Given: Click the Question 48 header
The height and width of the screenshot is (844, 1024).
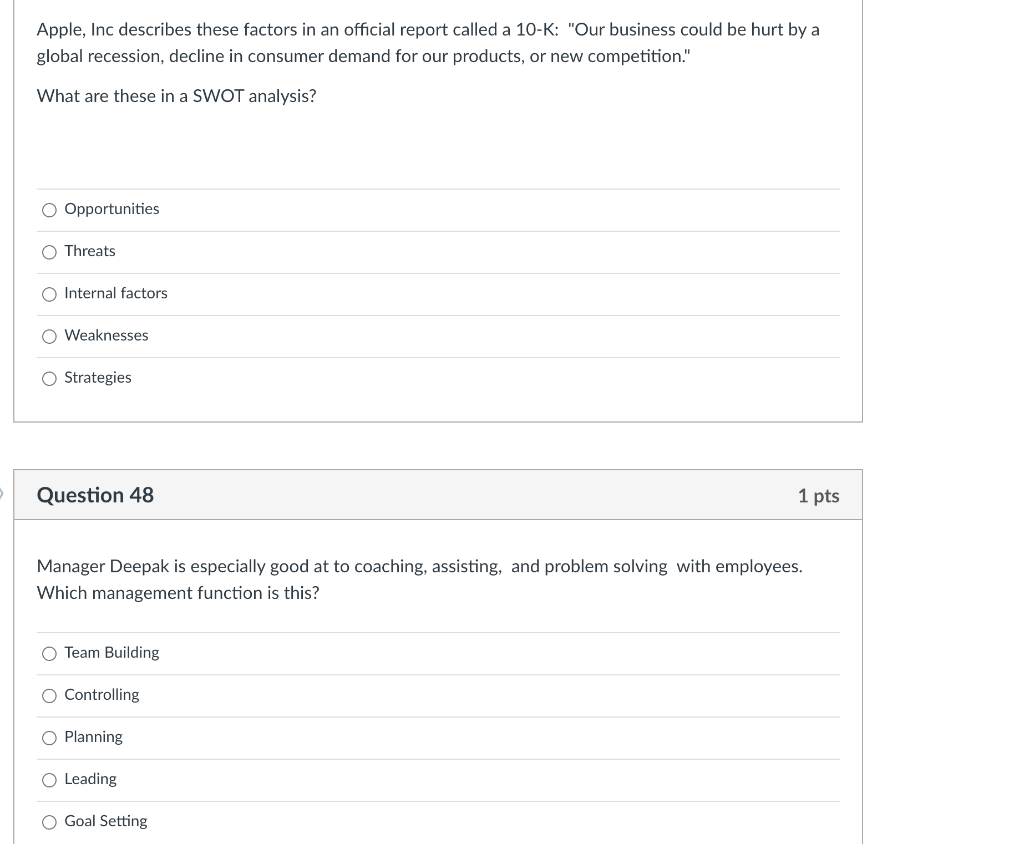Looking at the screenshot, I should click(95, 495).
